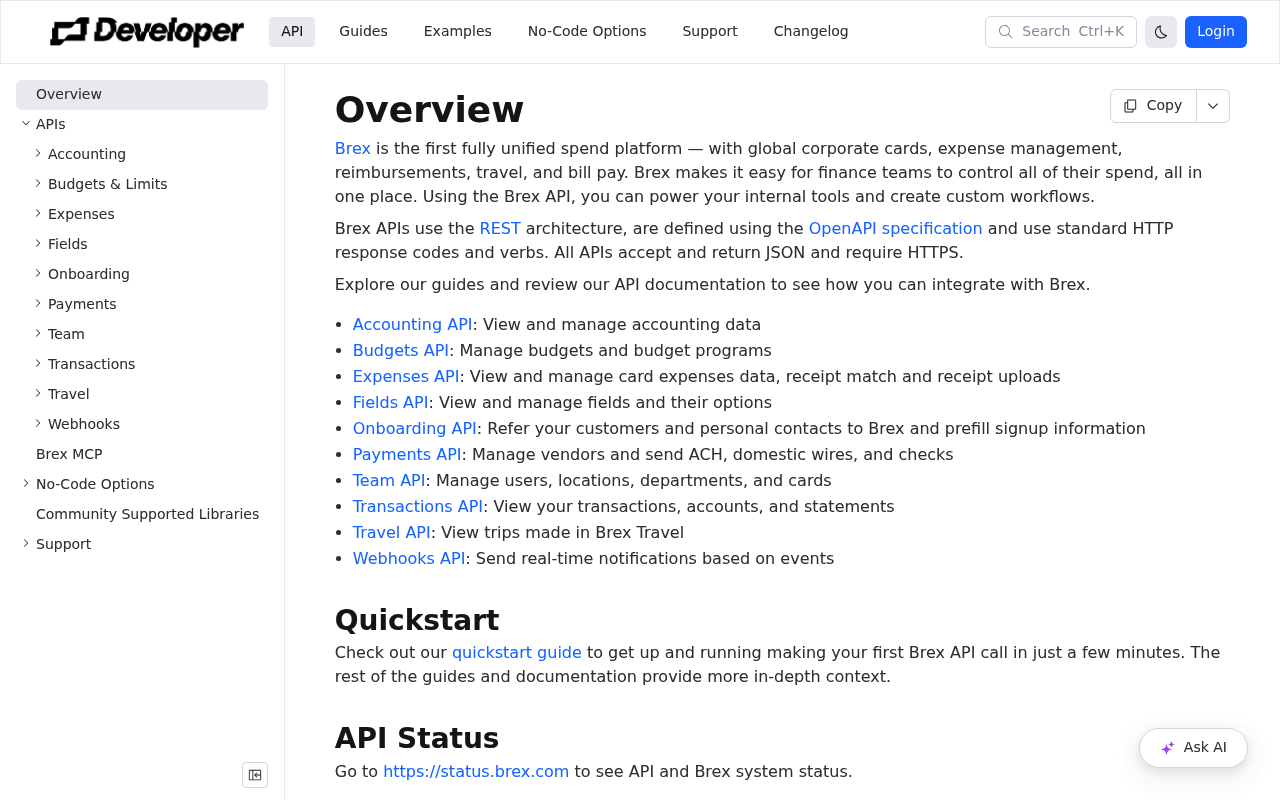Open No-Code Options in top navigation

pyautogui.click(x=587, y=32)
